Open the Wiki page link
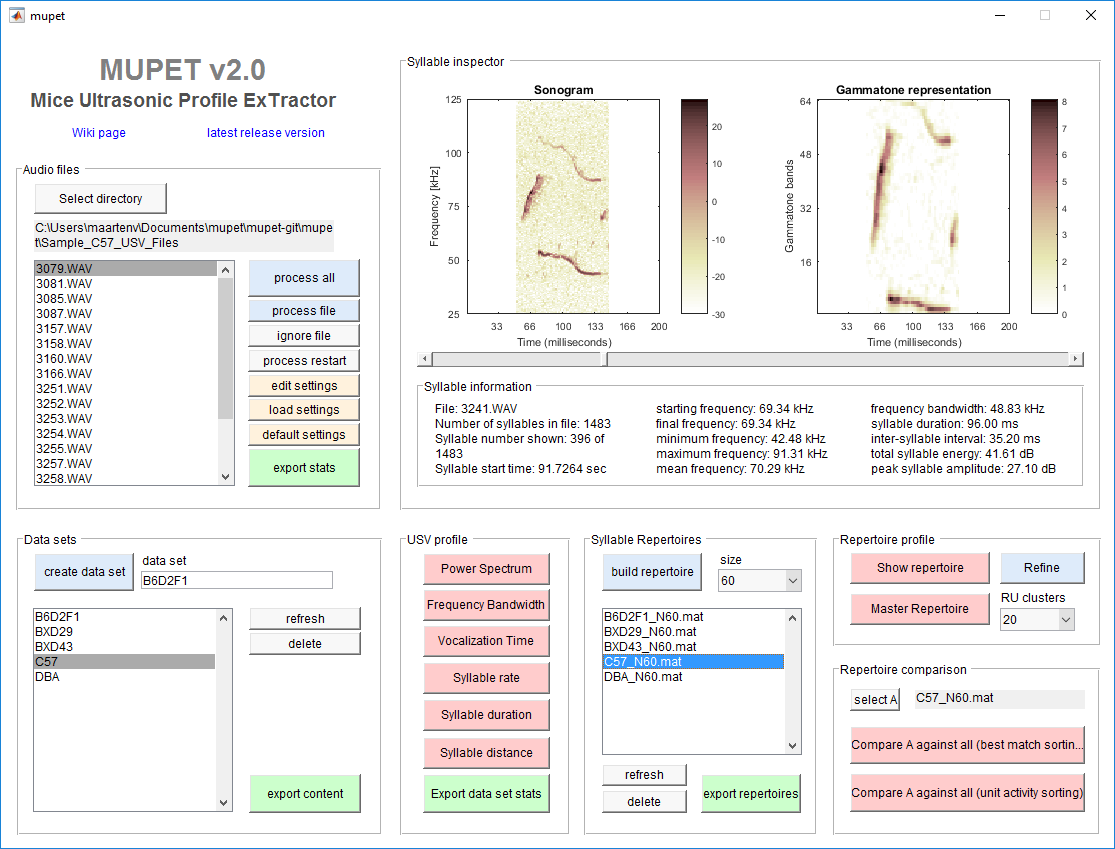The height and width of the screenshot is (849, 1115). point(99,133)
